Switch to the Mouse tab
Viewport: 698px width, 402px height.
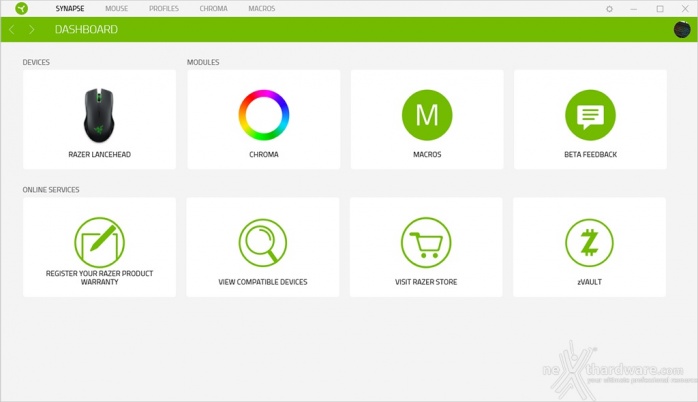pos(117,8)
